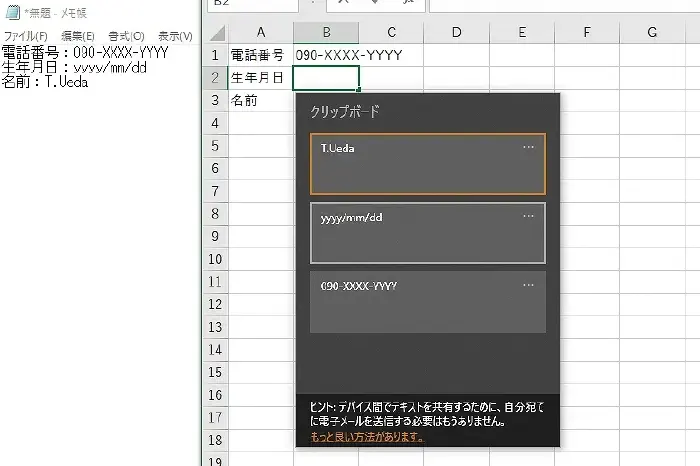700x466 pixels.
Task: Select column B header in Excel
Action: pos(326,33)
